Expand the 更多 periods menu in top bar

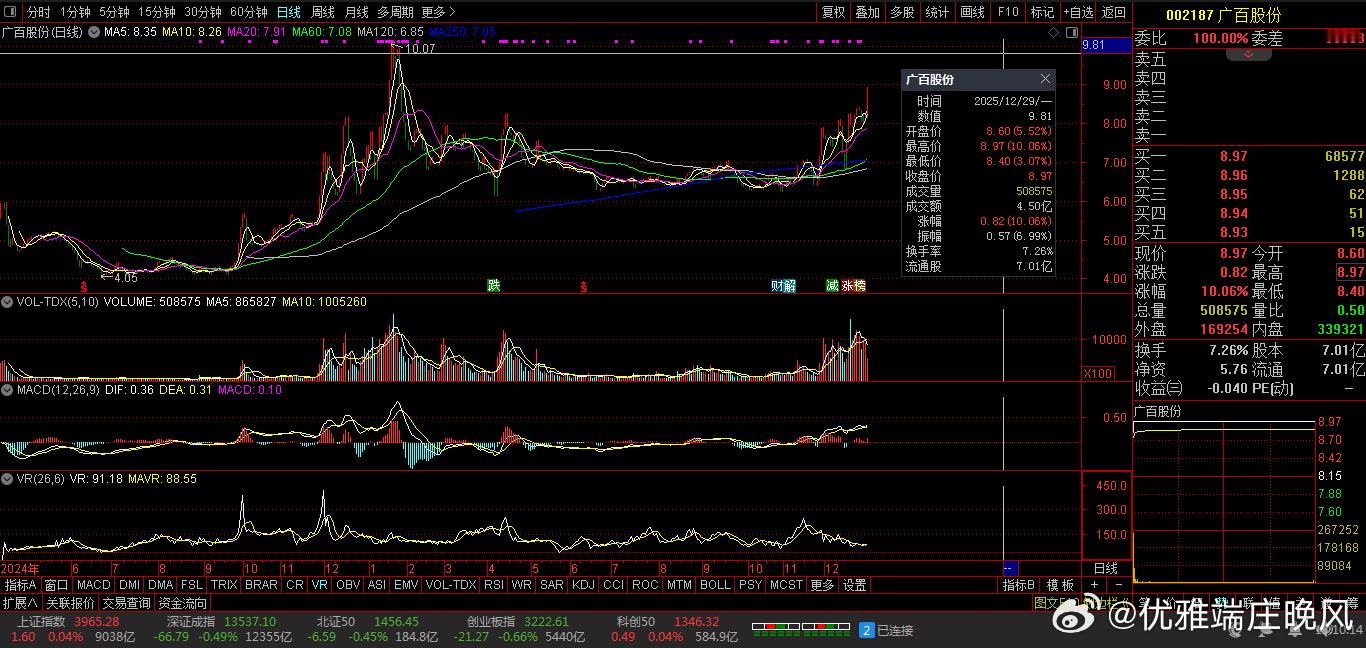[x=438, y=12]
